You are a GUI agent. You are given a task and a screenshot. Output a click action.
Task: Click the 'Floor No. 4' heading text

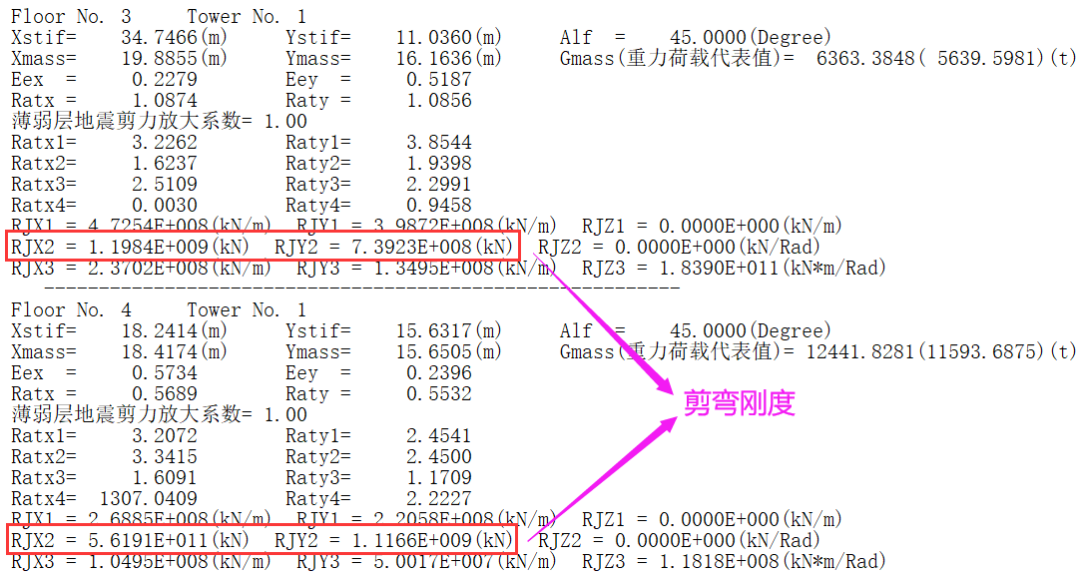pyautogui.click(x=71, y=310)
